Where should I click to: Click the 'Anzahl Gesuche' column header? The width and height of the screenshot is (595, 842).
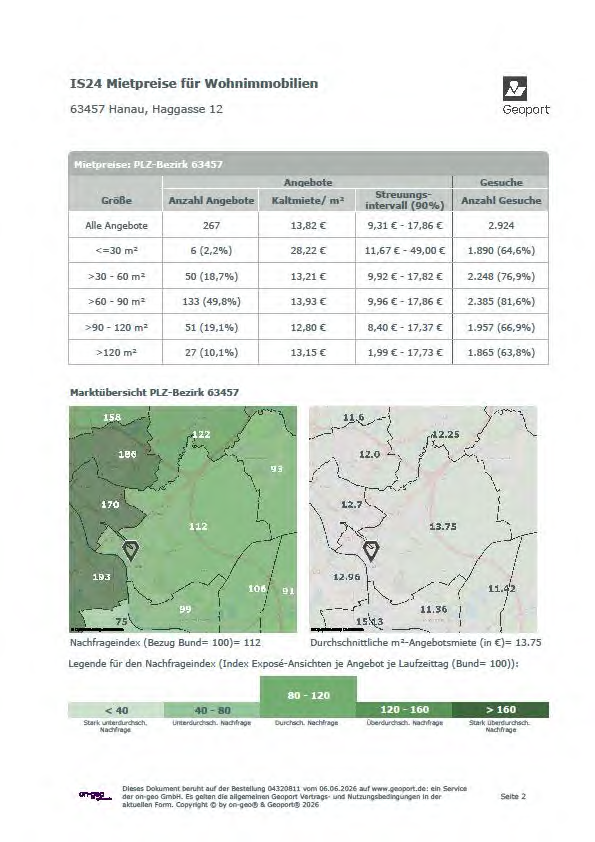(x=501, y=200)
